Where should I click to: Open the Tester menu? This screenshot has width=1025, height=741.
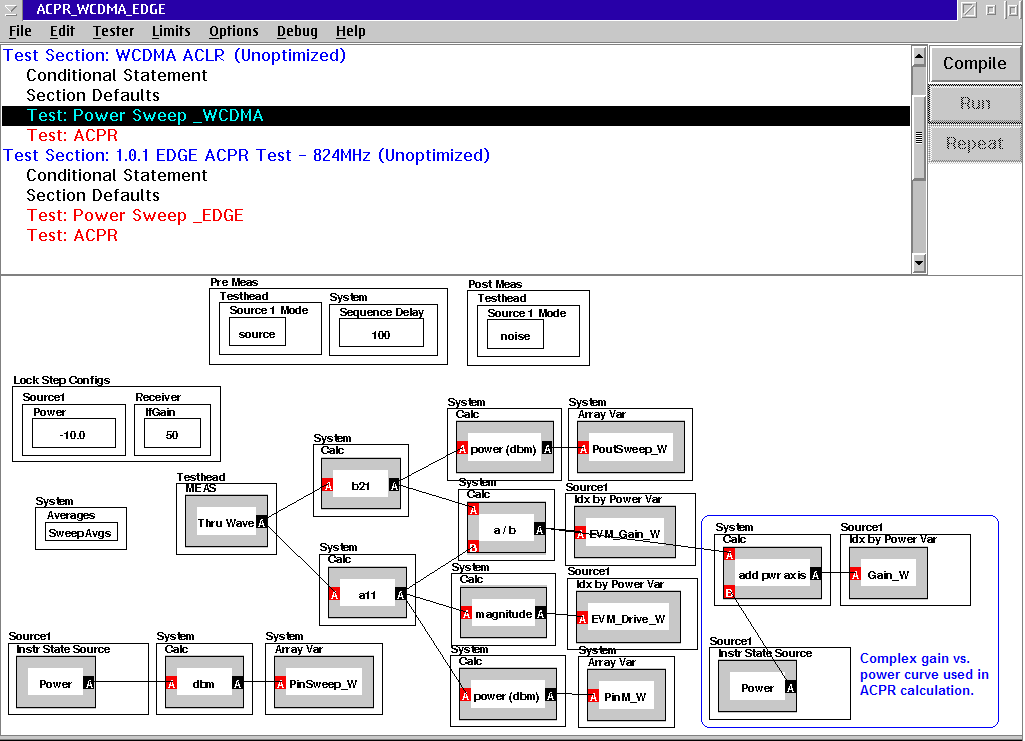tap(113, 31)
